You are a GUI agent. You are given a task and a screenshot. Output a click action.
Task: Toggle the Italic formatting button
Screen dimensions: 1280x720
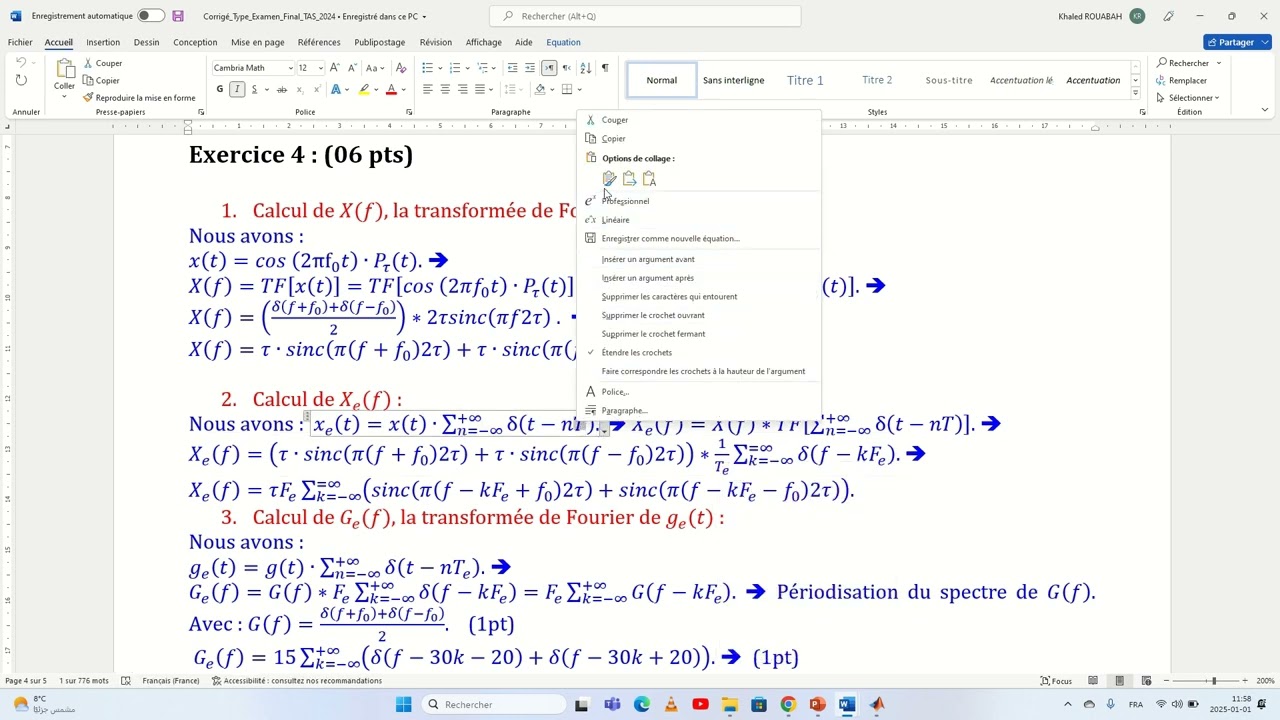[x=237, y=89]
